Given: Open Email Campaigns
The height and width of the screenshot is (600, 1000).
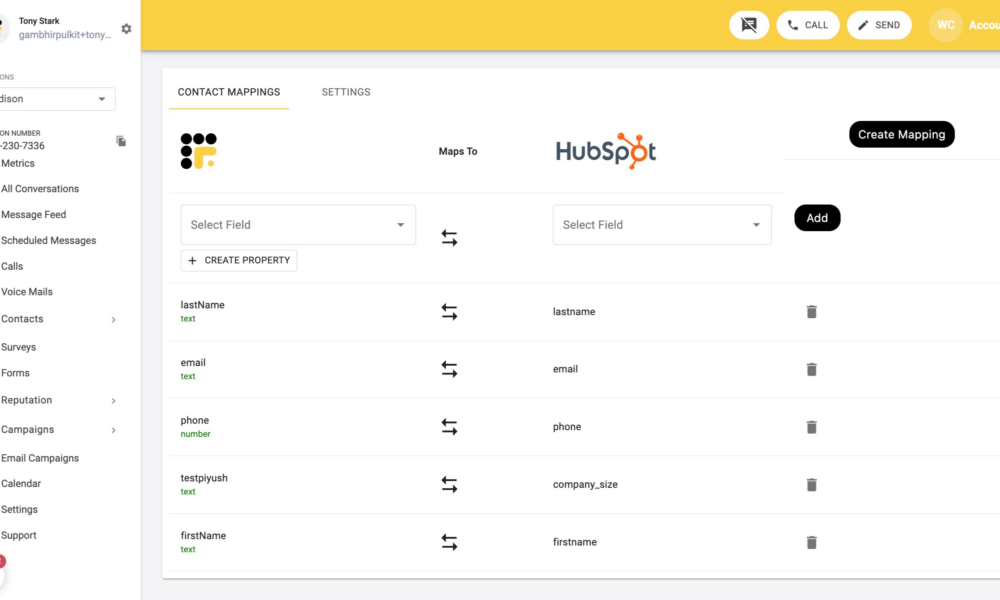Looking at the screenshot, I should [x=40, y=458].
